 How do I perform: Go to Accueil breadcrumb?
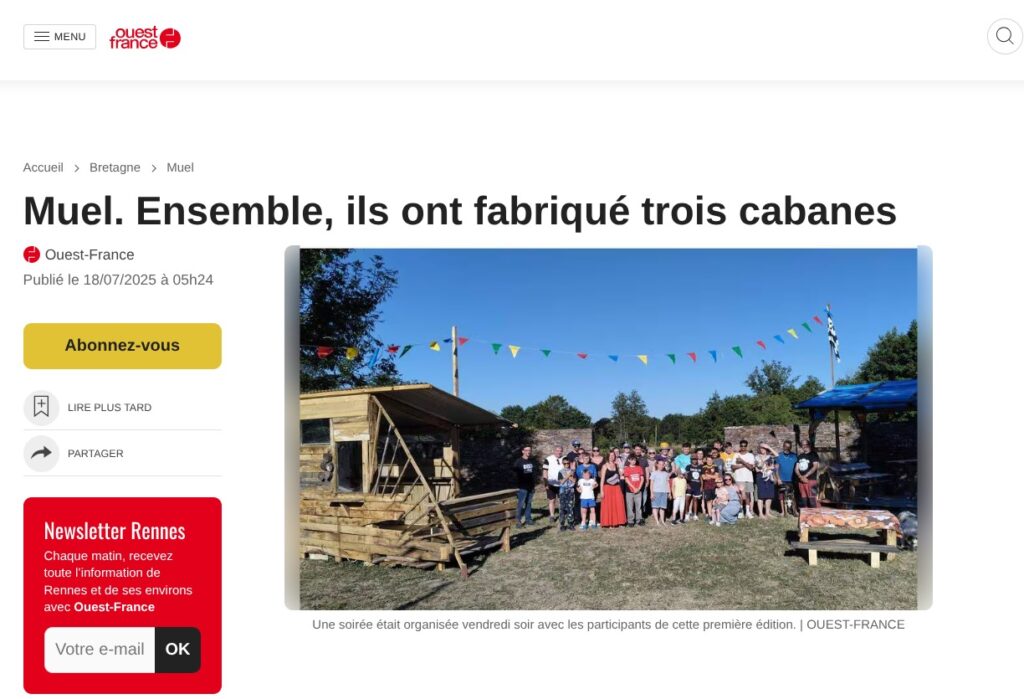click(43, 167)
